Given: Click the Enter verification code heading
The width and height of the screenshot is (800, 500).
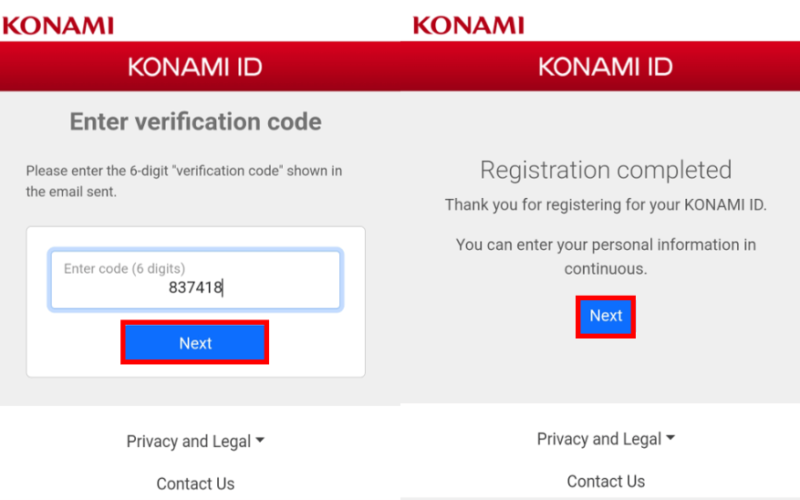Looking at the screenshot, I should (x=195, y=122).
